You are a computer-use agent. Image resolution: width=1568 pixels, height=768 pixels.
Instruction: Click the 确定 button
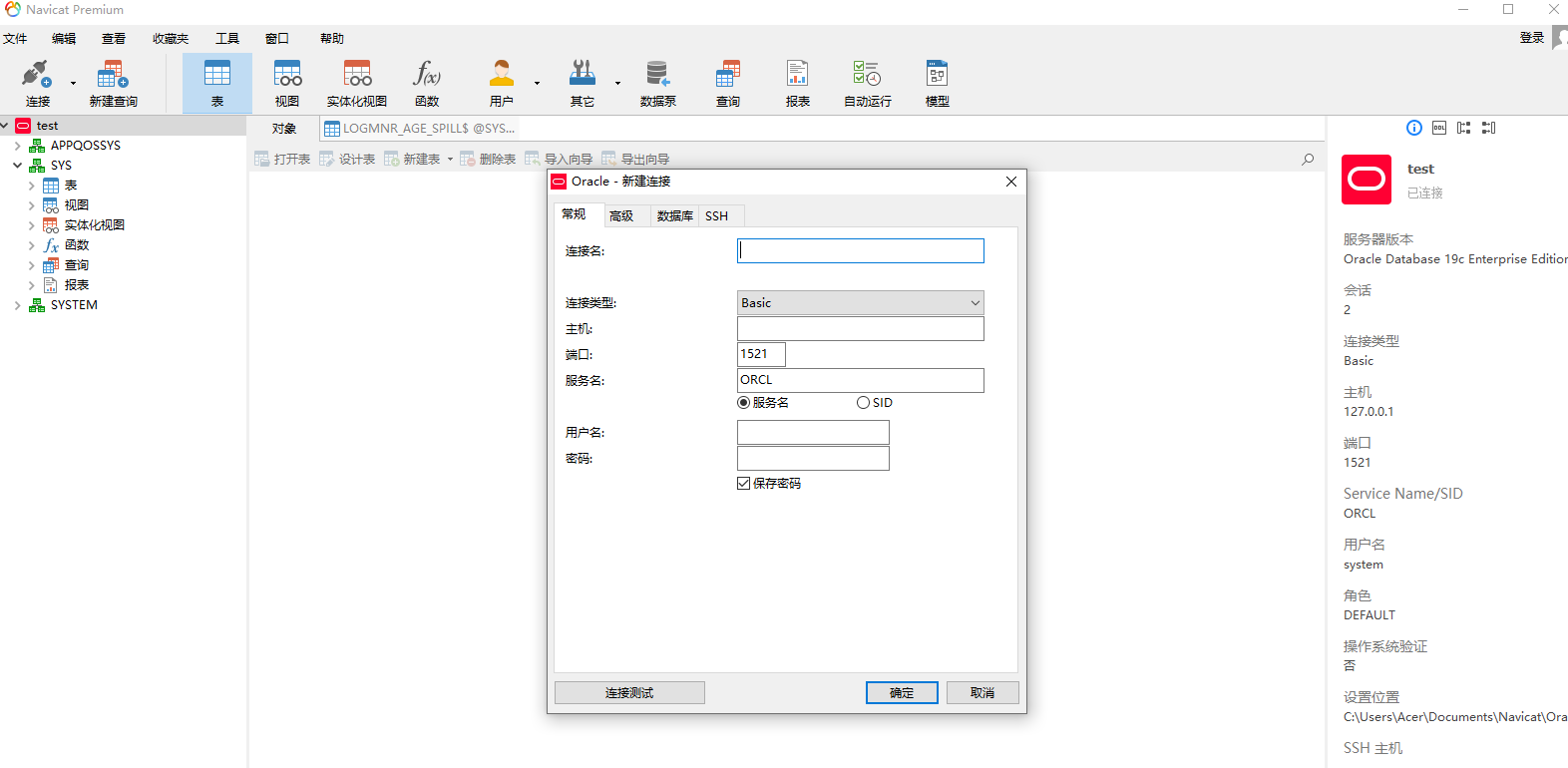point(902,692)
